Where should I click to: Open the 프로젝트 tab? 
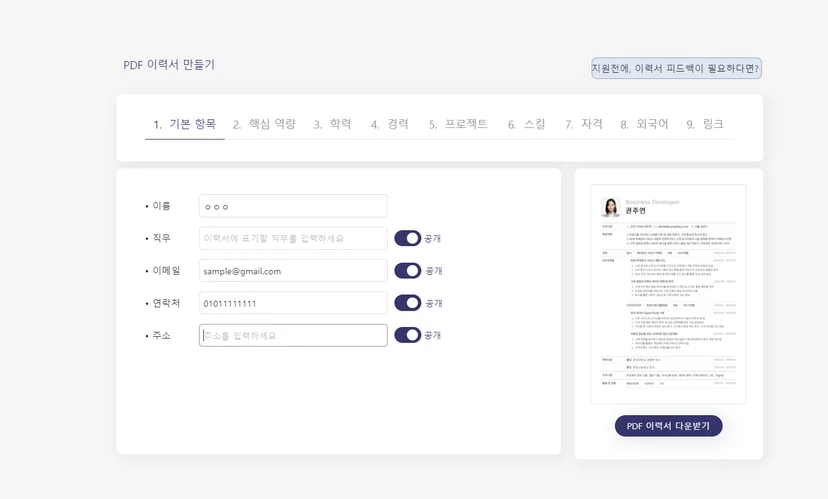[458, 125]
